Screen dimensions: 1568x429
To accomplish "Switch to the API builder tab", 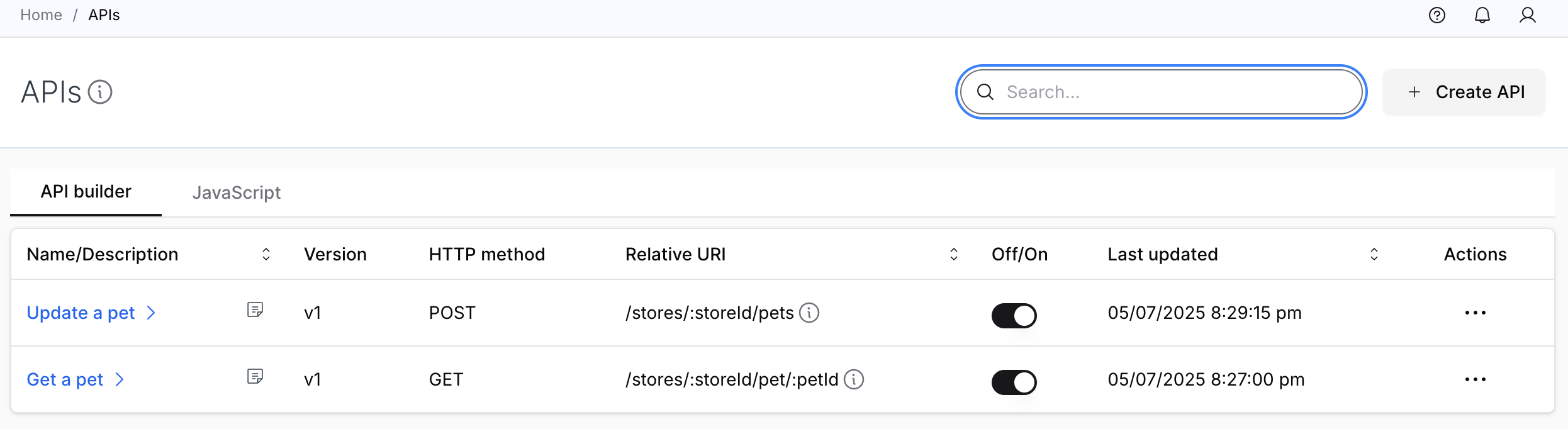I will click(x=86, y=191).
